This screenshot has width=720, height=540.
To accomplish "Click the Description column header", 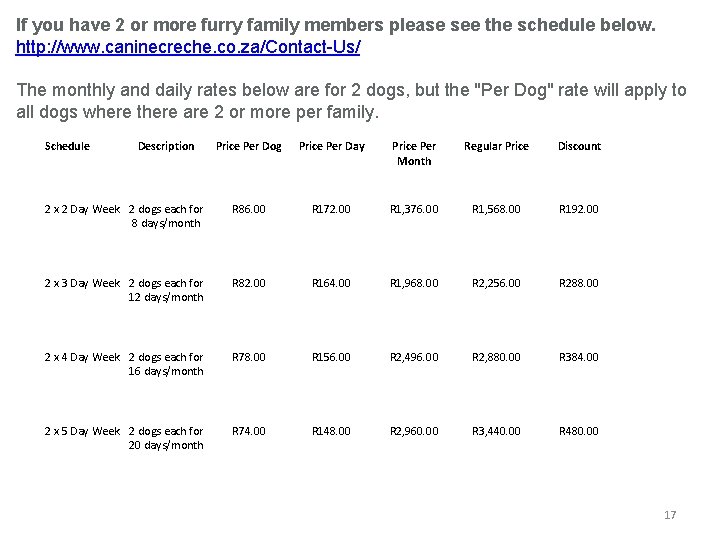I will pyautogui.click(x=166, y=146).
